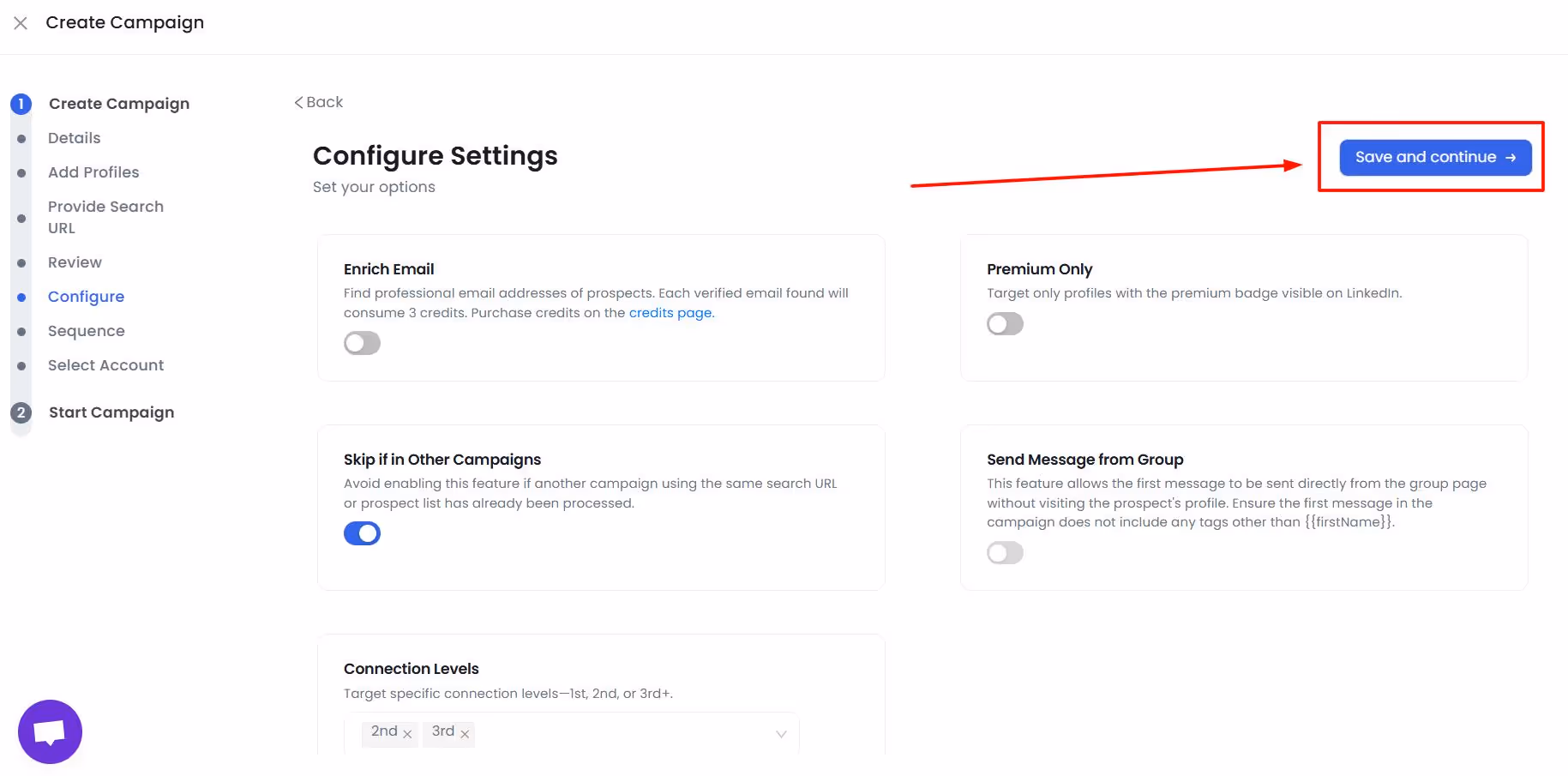
Task: Open the credits page link
Action: click(671, 312)
